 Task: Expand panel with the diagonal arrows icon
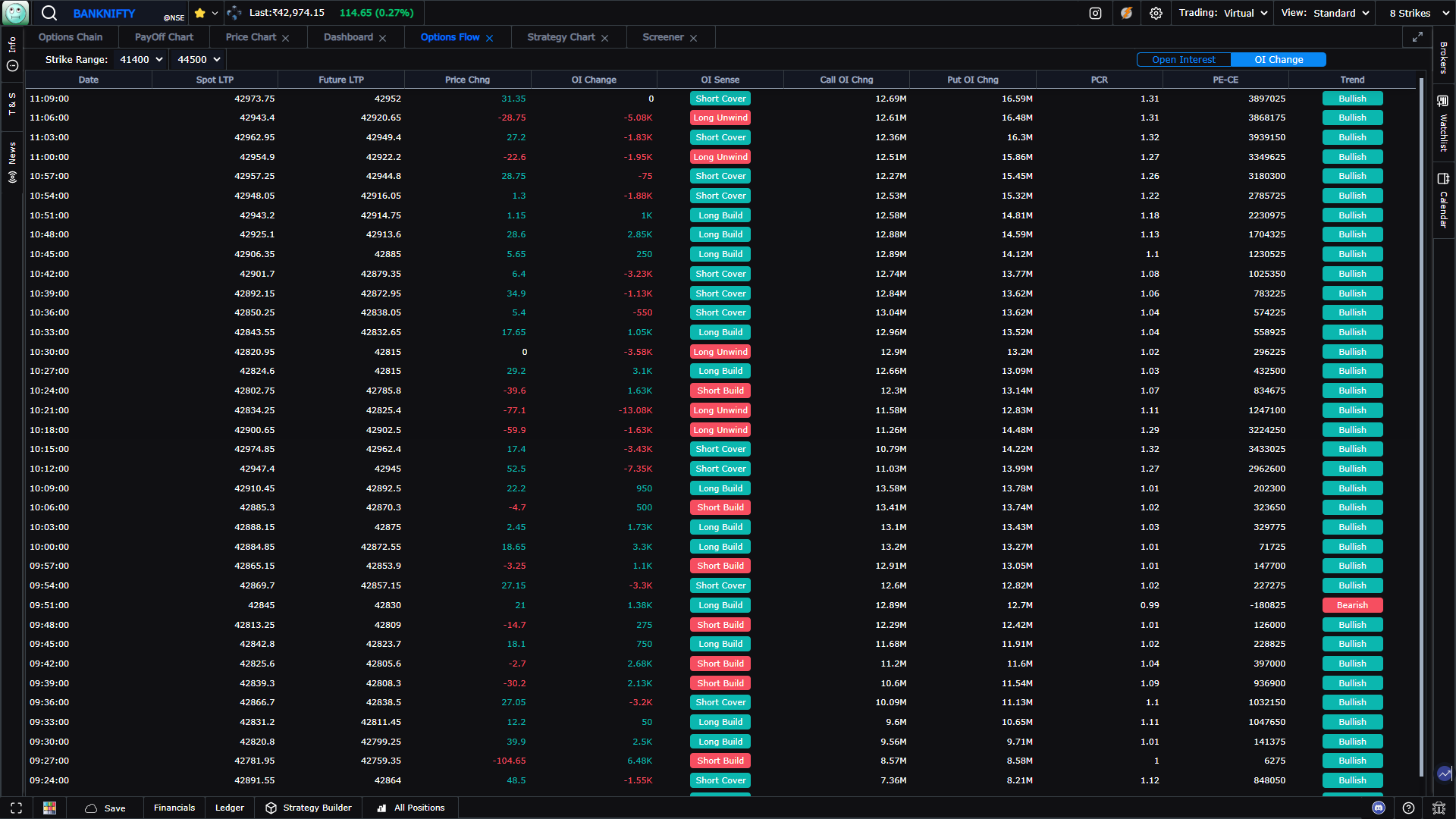pos(1417,36)
